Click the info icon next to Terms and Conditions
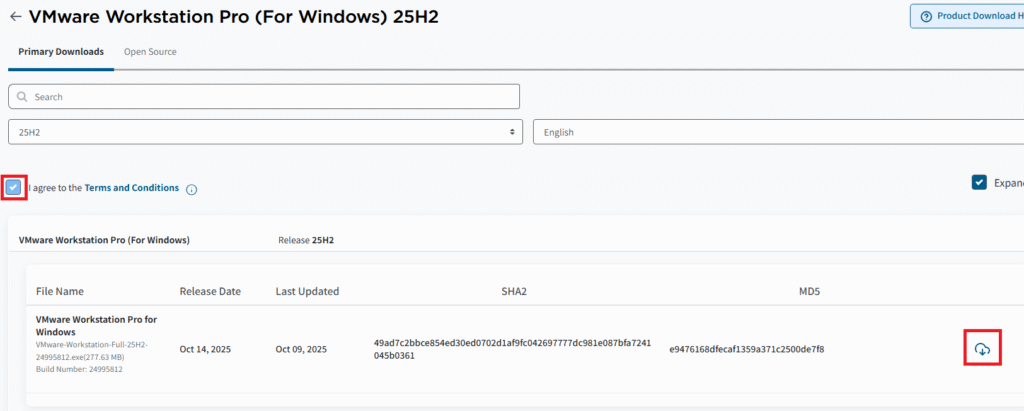The image size is (1024, 411). [x=191, y=189]
